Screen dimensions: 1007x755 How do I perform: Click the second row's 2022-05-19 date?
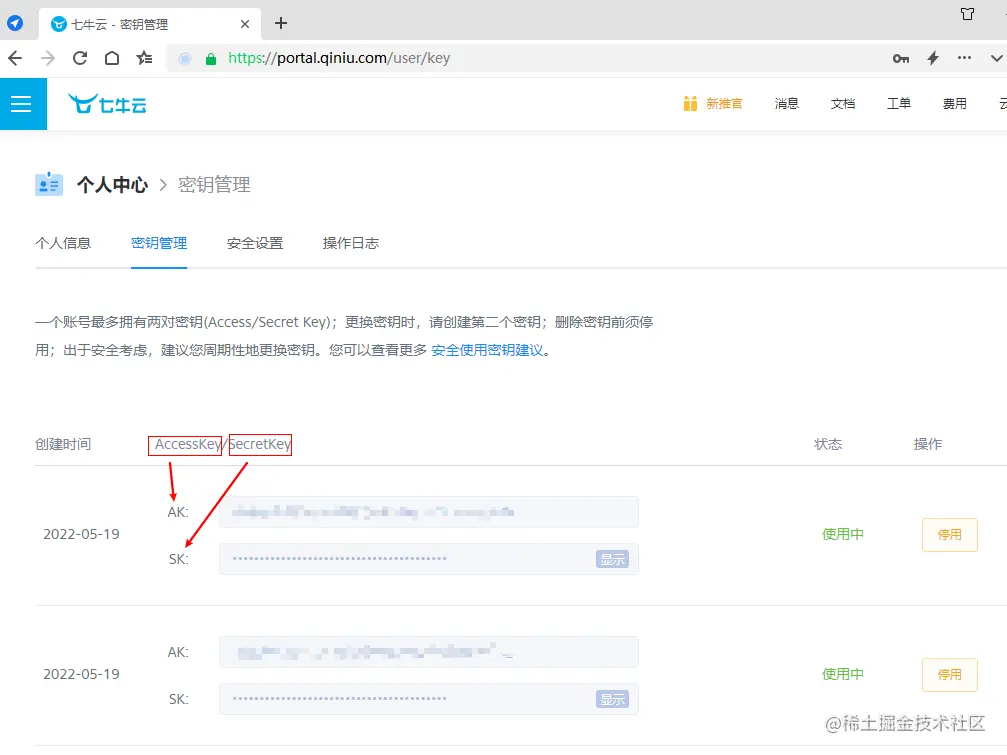tap(82, 674)
